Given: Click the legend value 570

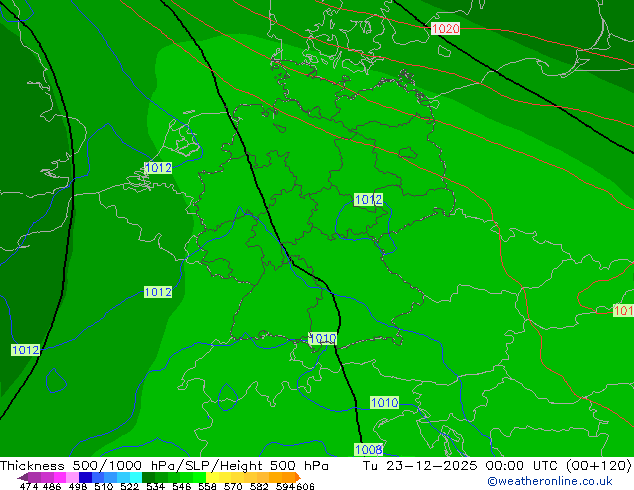Looking at the screenshot, I should (x=233, y=487).
